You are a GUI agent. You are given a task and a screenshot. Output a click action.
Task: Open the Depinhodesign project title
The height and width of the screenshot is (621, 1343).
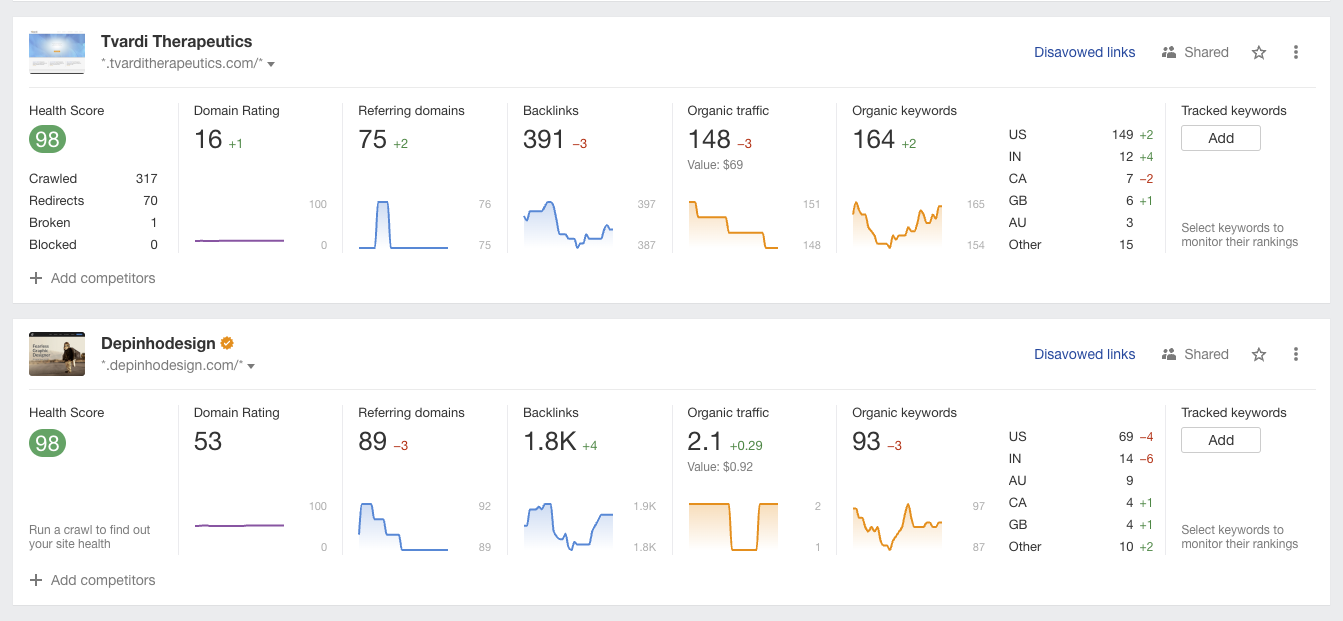pos(158,343)
